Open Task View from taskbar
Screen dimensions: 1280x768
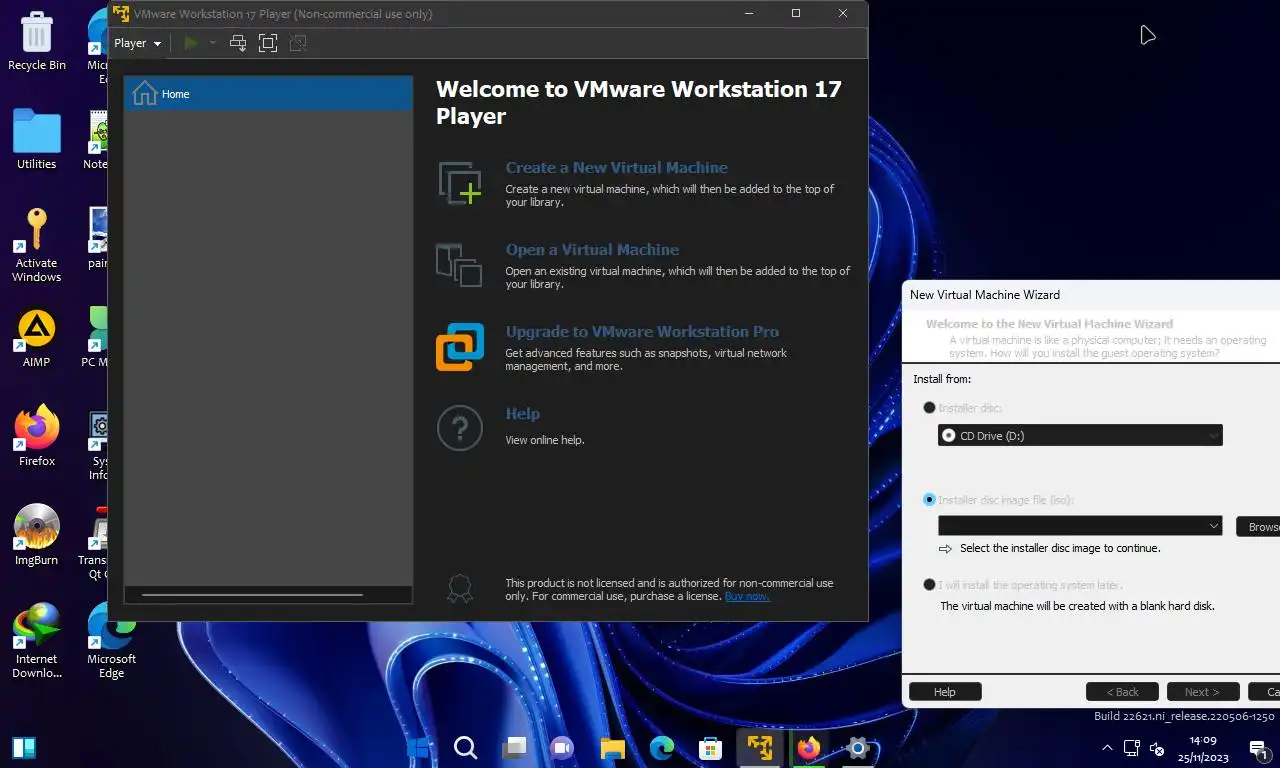514,747
